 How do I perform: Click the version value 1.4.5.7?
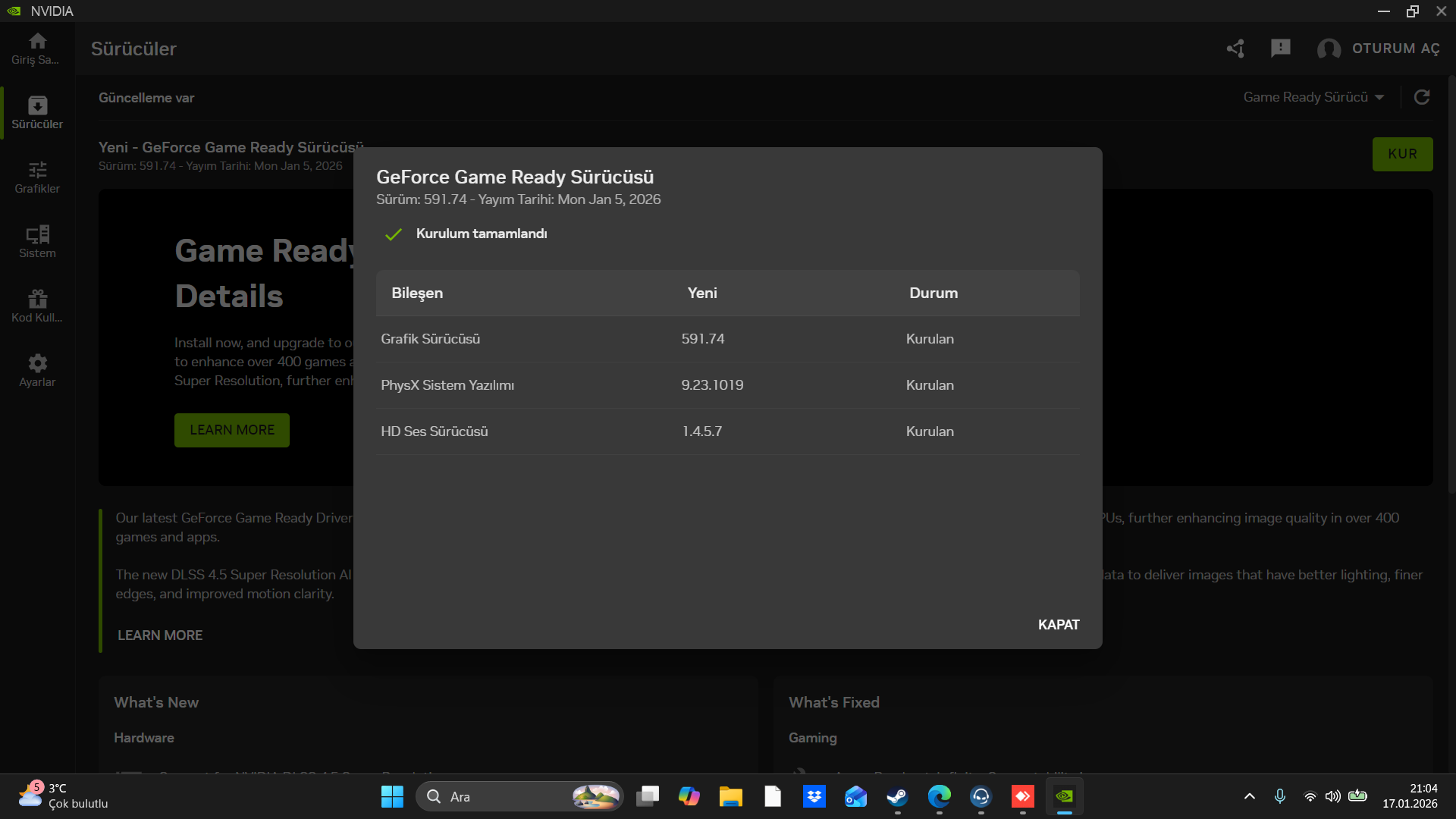[x=702, y=431]
